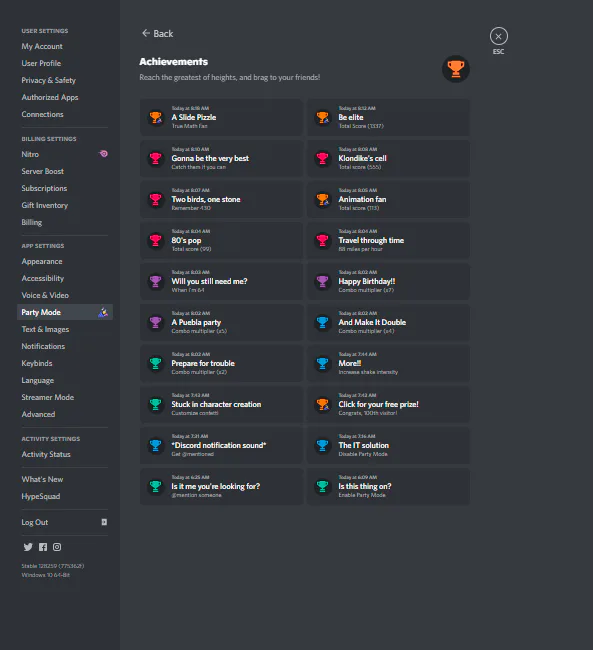Click the pink Nitro badge icon

pyautogui.click(x=103, y=154)
